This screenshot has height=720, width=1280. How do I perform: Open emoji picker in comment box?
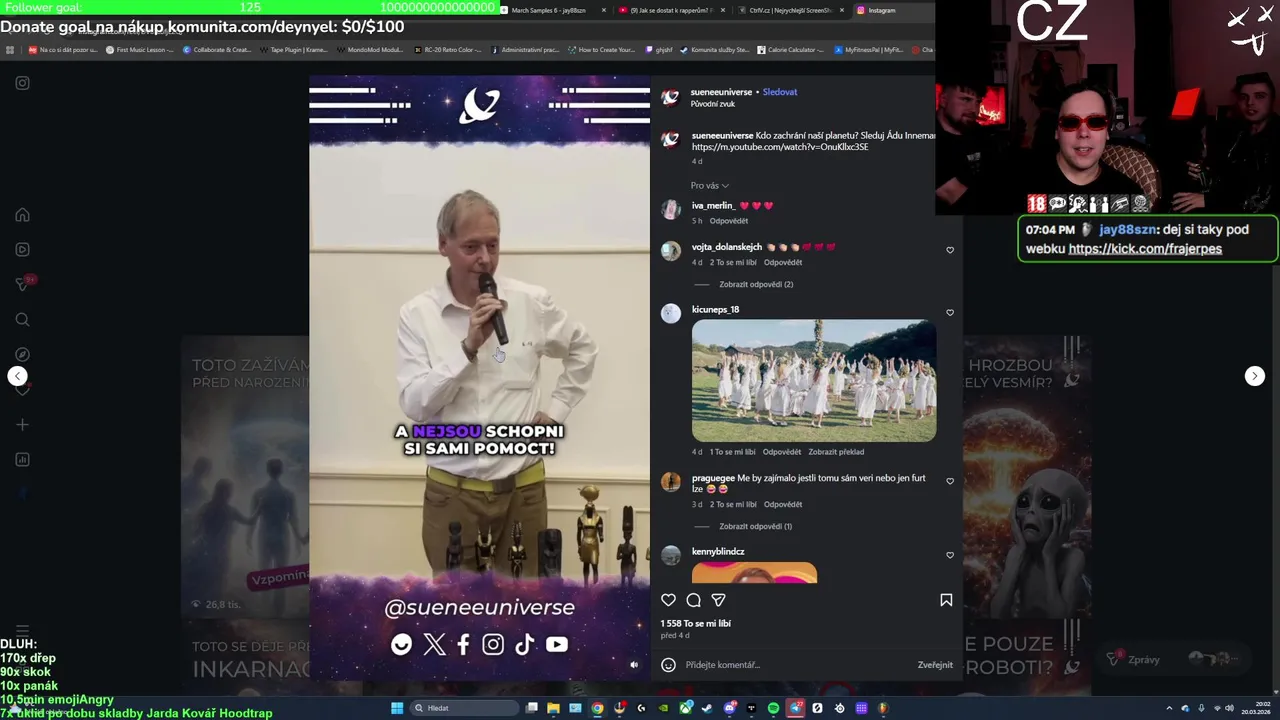(x=668, y=665)
